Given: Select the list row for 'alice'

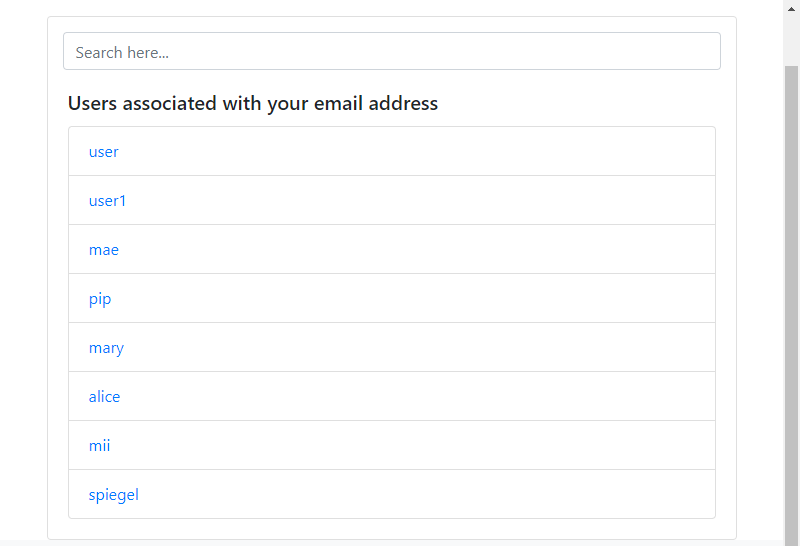Looking at the screenshot, I should point(400,397).
